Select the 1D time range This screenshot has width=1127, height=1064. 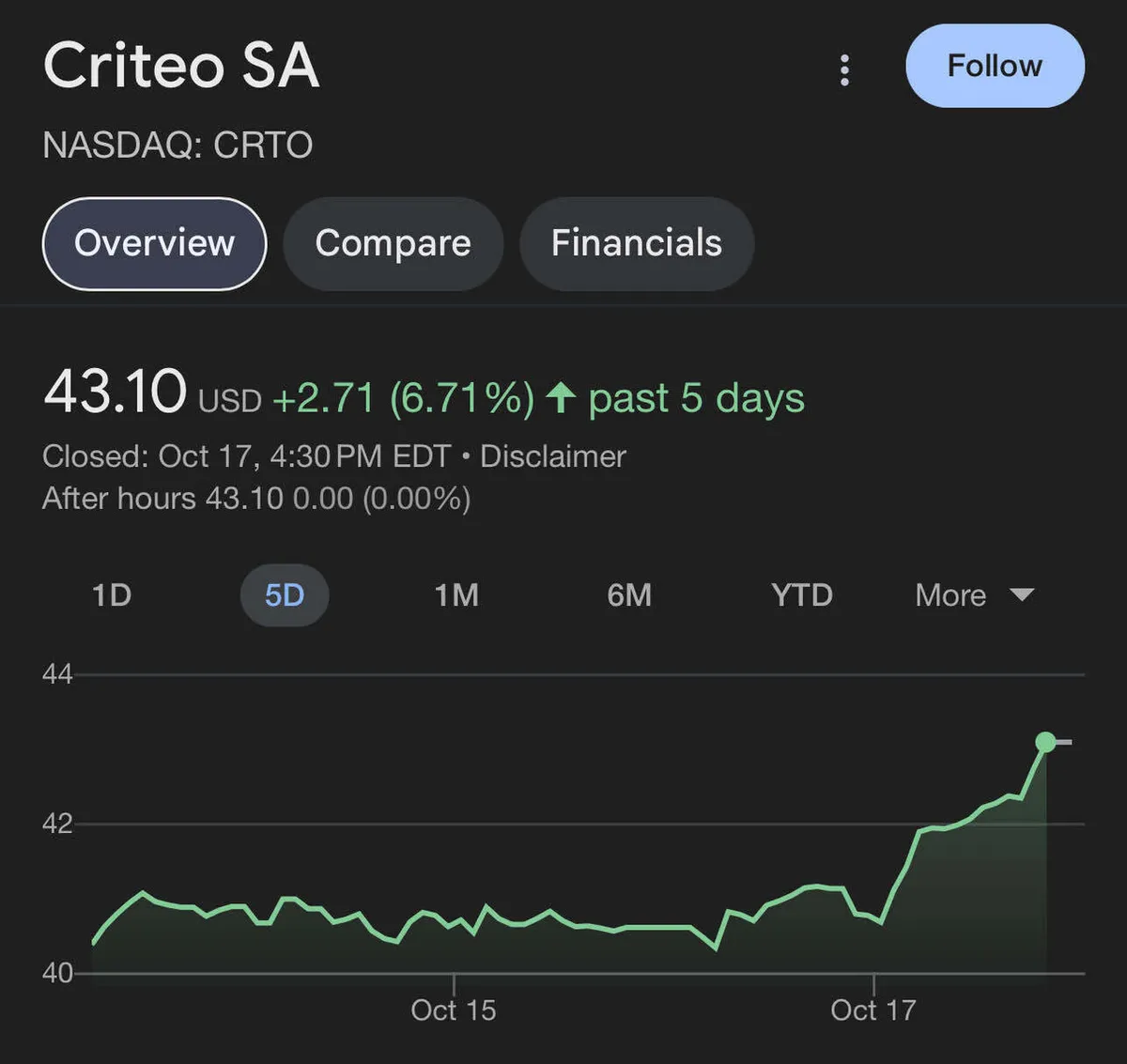pos(112,595)
